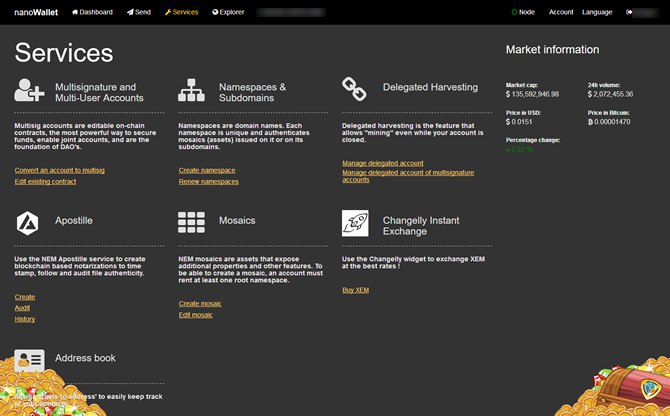670x416 pixels.
Task: Open the Account menu
Action: coord(561,12)
